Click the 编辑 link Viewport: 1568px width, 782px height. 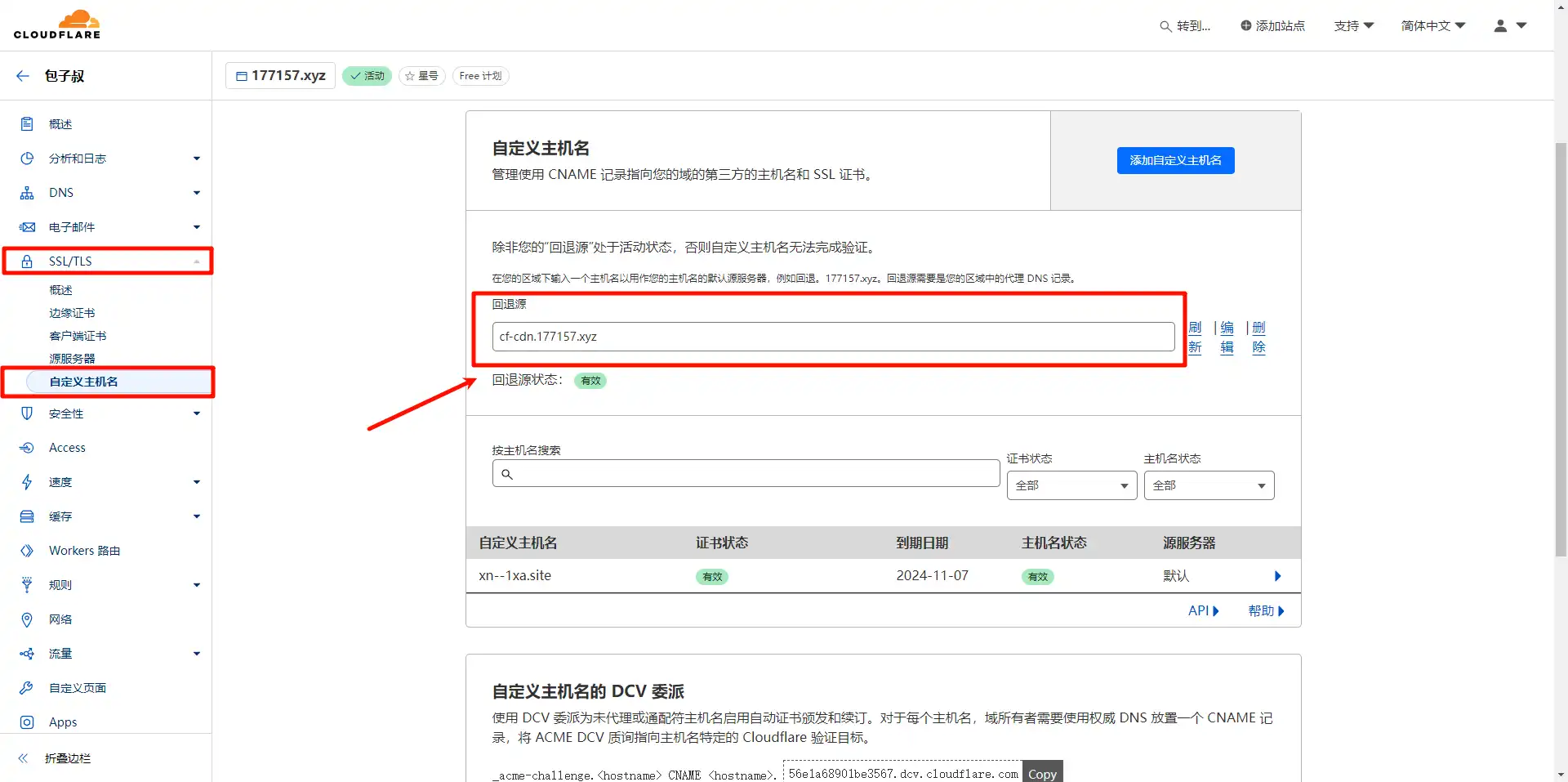(x=1227, y=337)
